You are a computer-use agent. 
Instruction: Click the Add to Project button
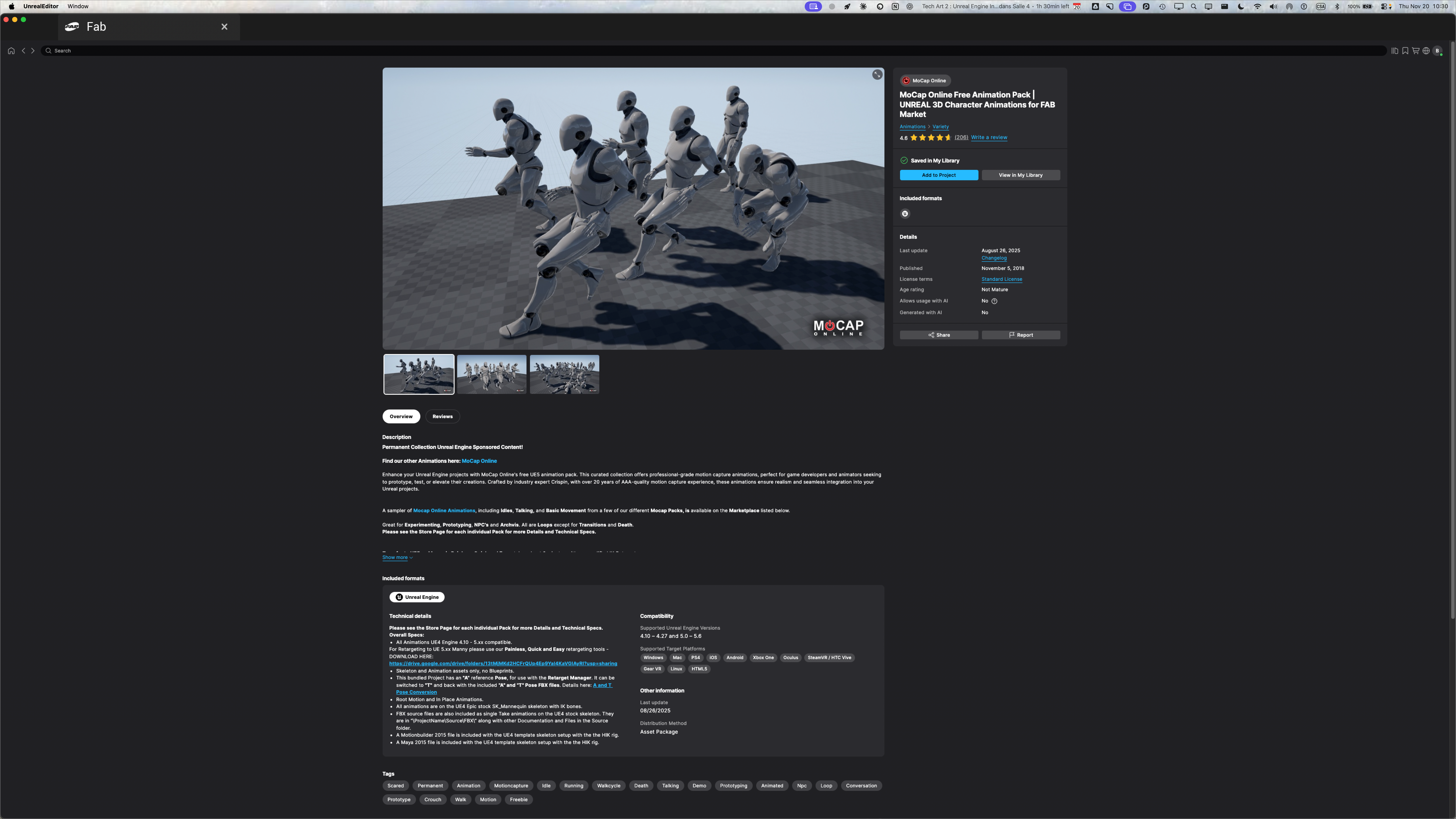pyautogui.click(x=939, y=175)
